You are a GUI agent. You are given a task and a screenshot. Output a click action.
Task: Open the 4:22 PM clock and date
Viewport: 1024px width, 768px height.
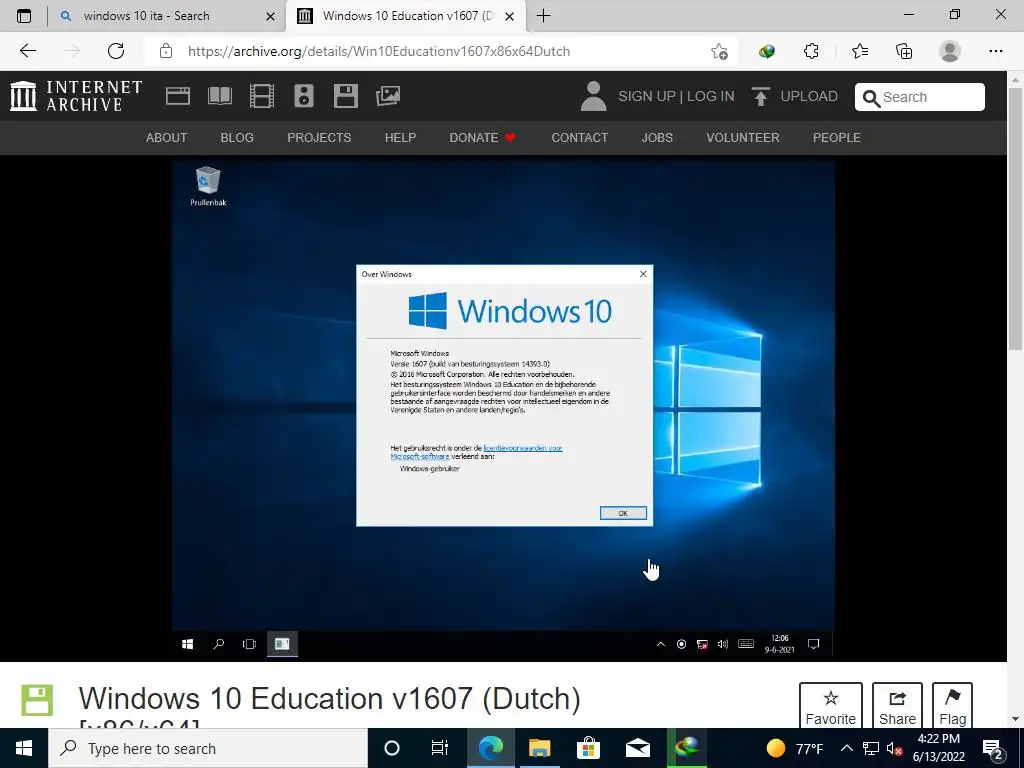[x=939, y=748]
